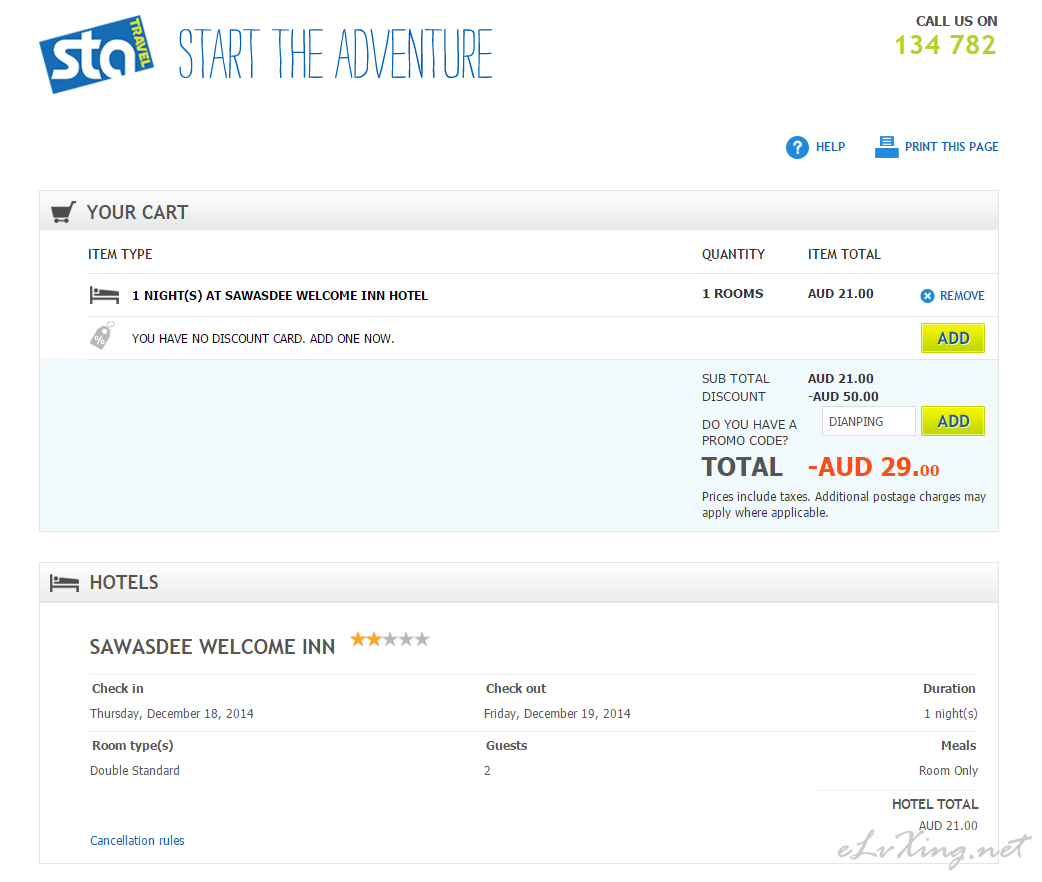Click the guests count 2
Viewport: 1042px width, 882px height.
(487, 771)
